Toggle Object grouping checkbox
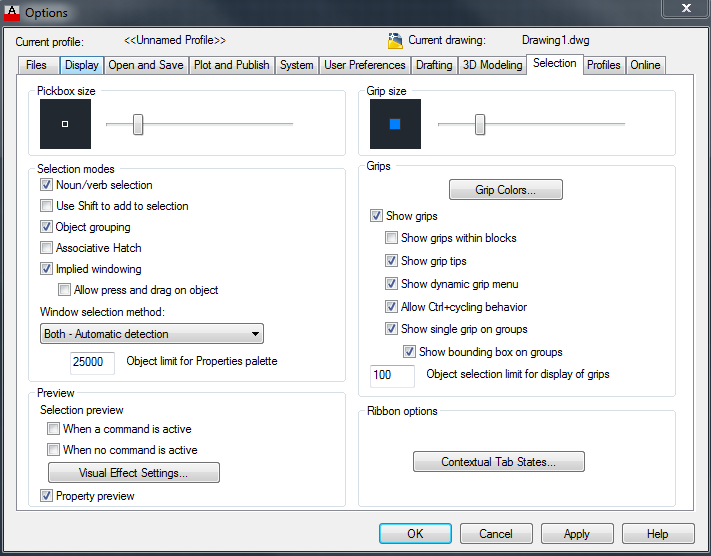 pyautogui.click(x=46, y=226)
